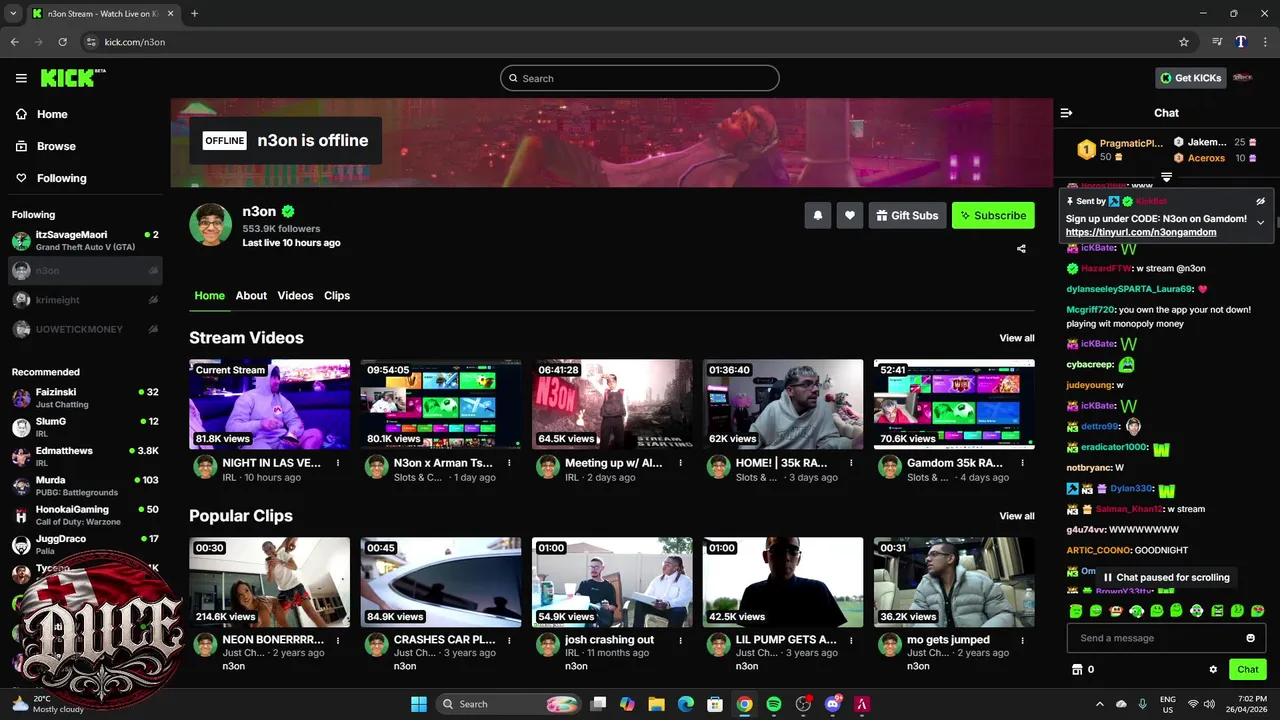
Task: Switch to the About tab
Action: pyautogui.click(x=251, y=296)
